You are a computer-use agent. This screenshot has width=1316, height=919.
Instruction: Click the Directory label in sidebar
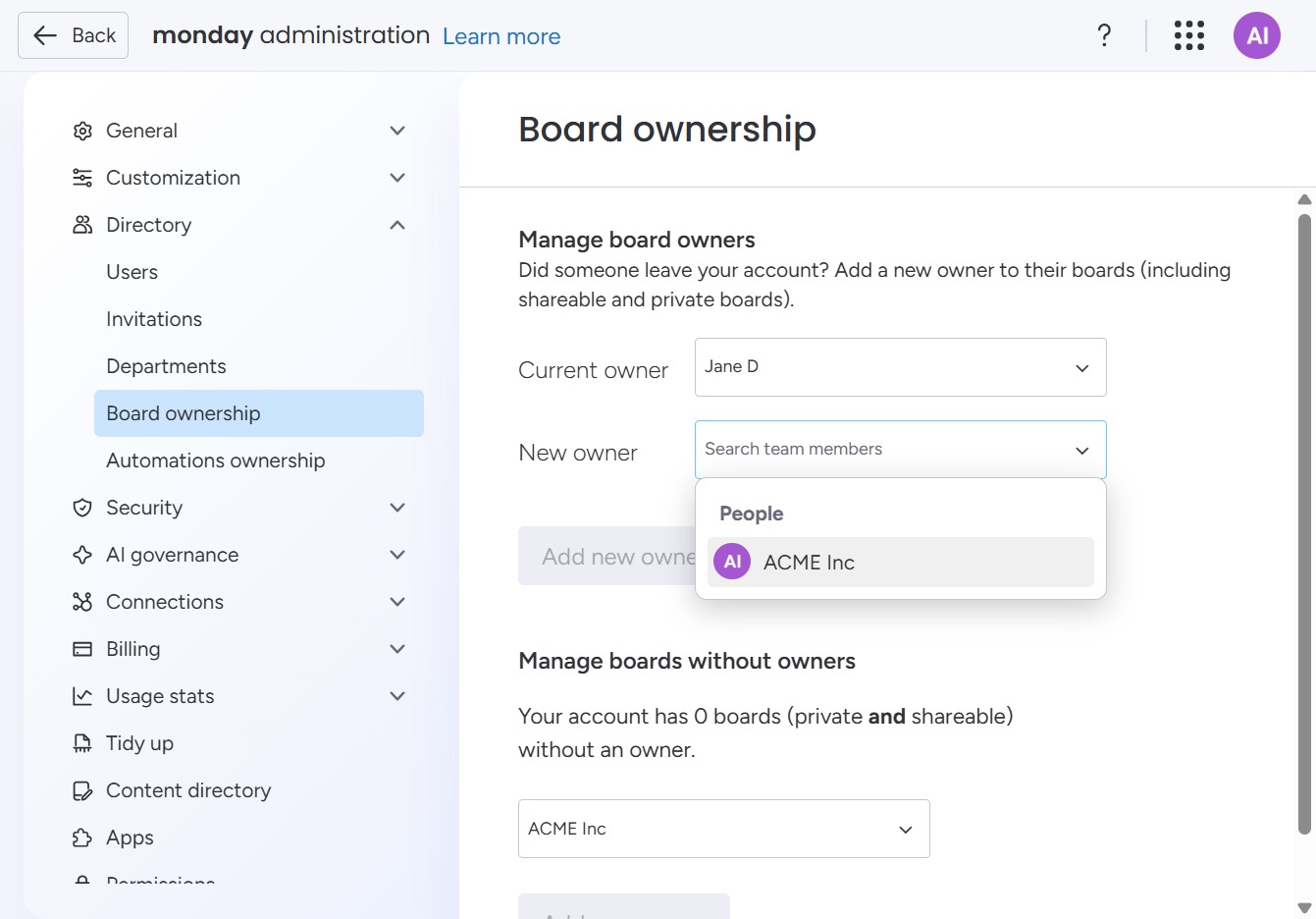148,225
